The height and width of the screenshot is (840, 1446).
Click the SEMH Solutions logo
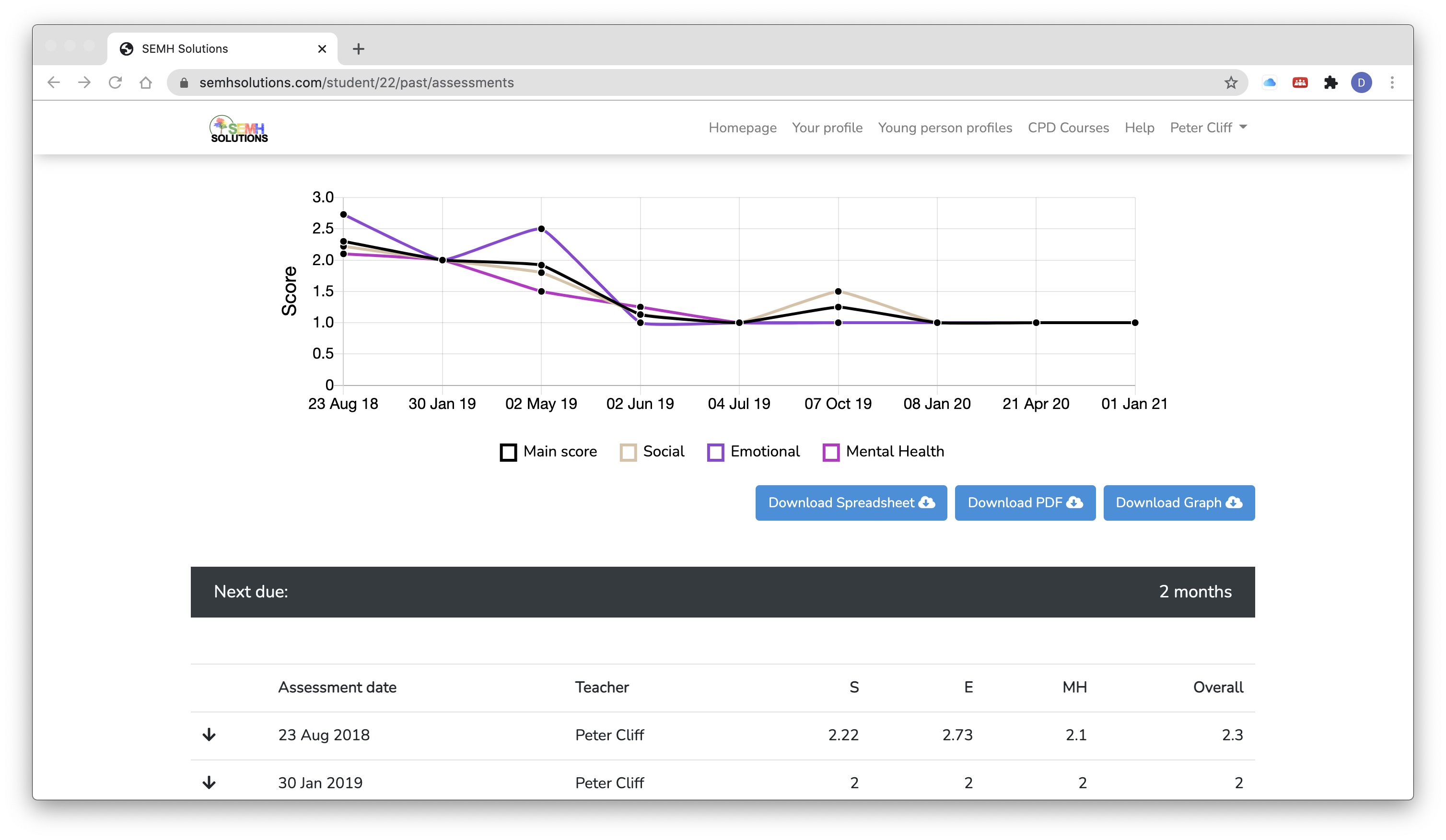coord(239,128)
